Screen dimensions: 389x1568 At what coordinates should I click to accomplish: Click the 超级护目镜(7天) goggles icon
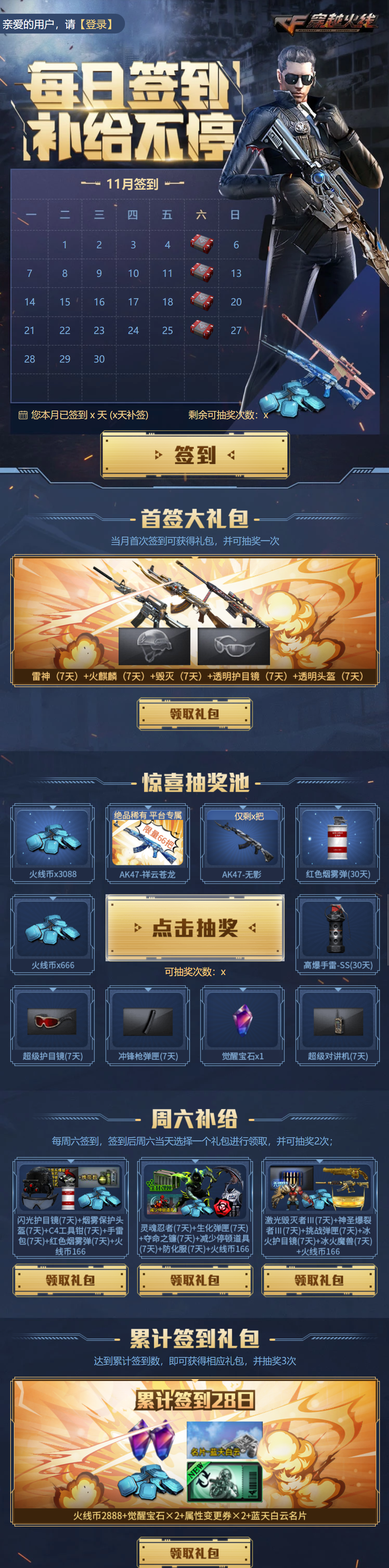(x=52, y=1021)
